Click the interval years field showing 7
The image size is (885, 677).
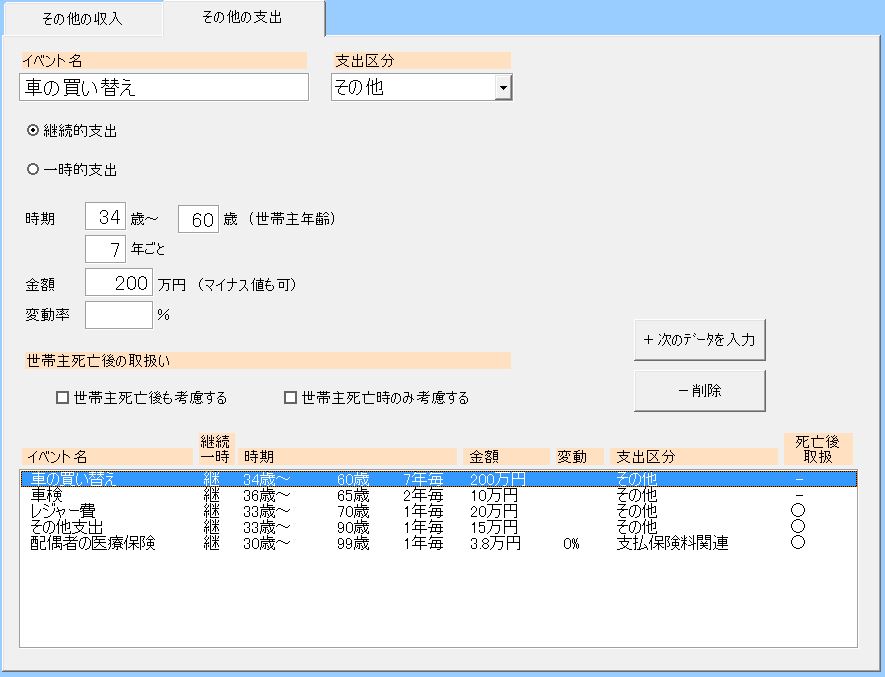click(105, 248)
